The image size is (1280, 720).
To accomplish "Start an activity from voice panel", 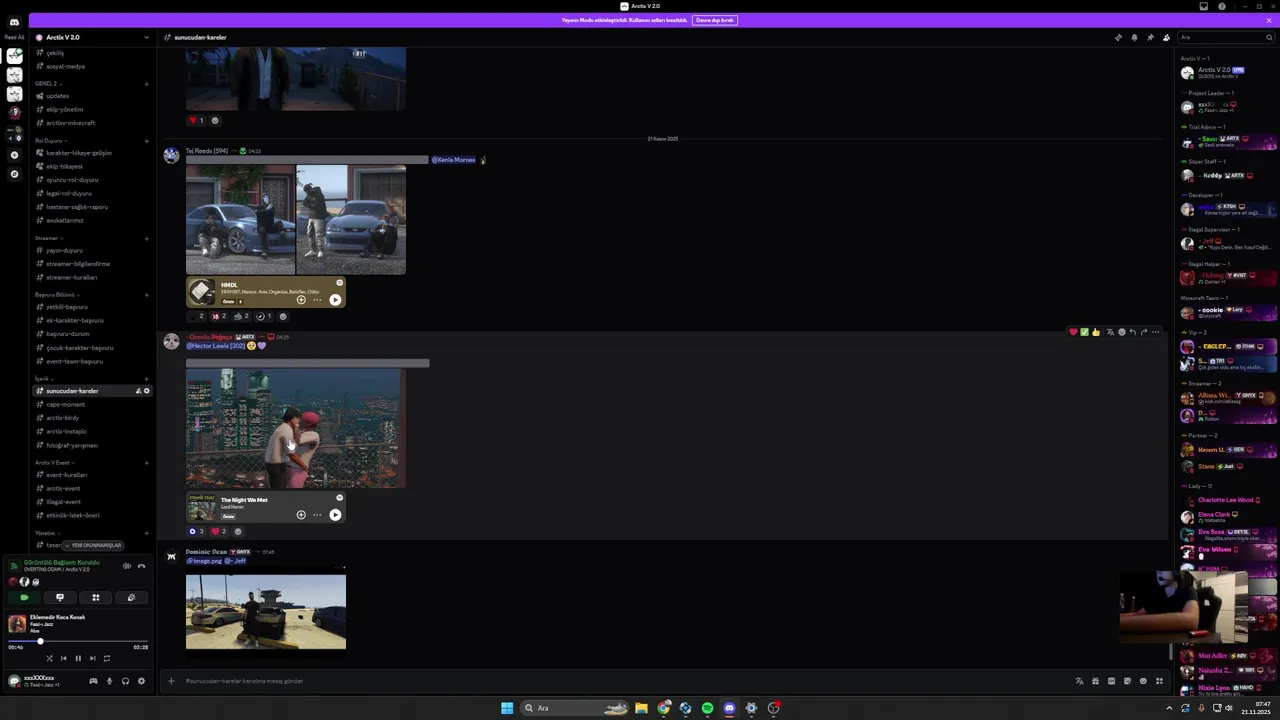I will click(96, 597).
